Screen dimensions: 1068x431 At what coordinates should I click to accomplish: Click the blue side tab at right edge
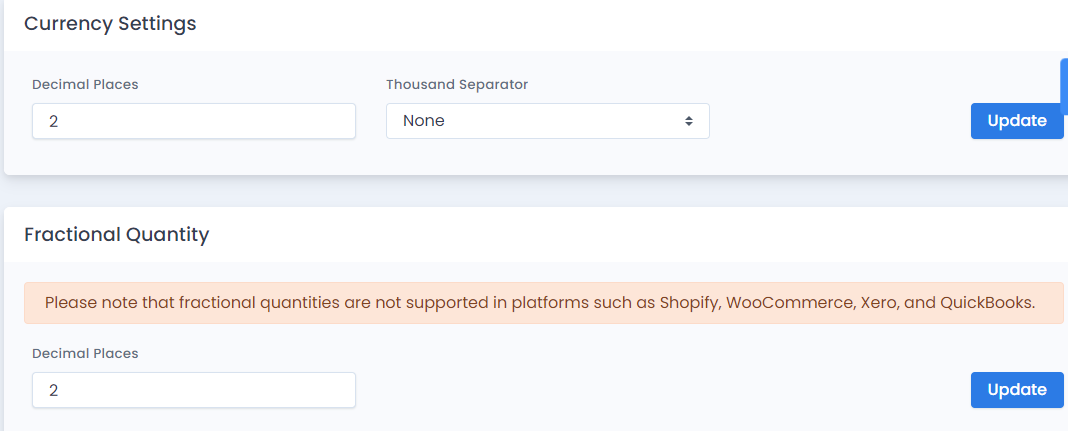pos(1064,86)
